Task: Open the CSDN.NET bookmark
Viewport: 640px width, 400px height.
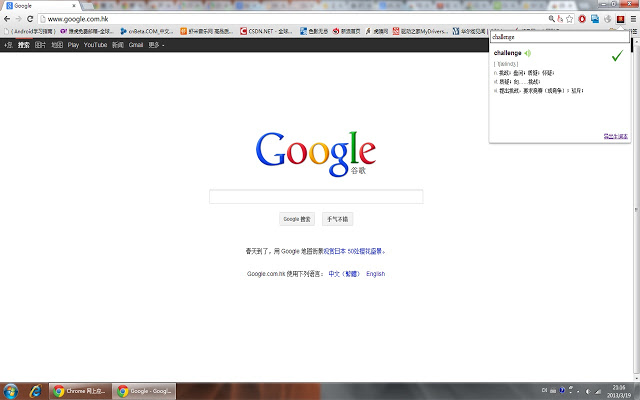Action: pyautogui.click(x=266, y=31)
